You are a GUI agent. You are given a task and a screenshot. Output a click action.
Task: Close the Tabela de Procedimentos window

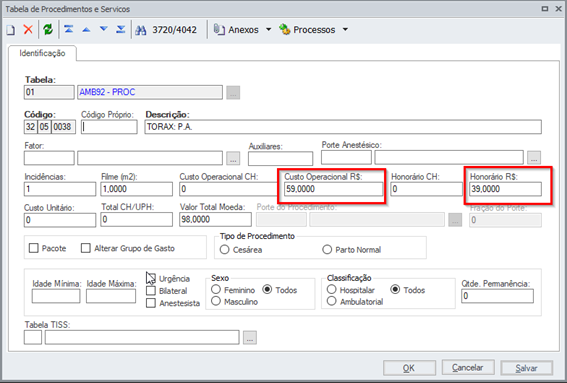pos(558,9)
